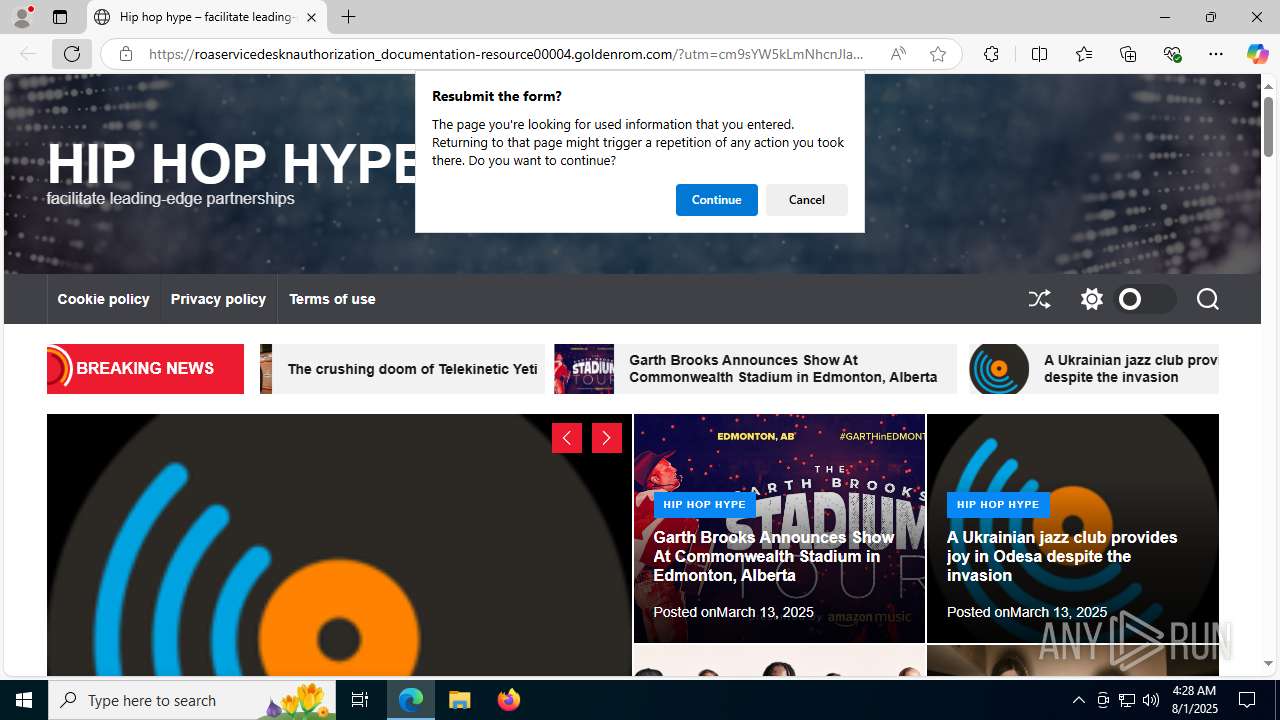Click the taskbar search box
This screenshot has height=720, width=1280.
click(194, 700)
